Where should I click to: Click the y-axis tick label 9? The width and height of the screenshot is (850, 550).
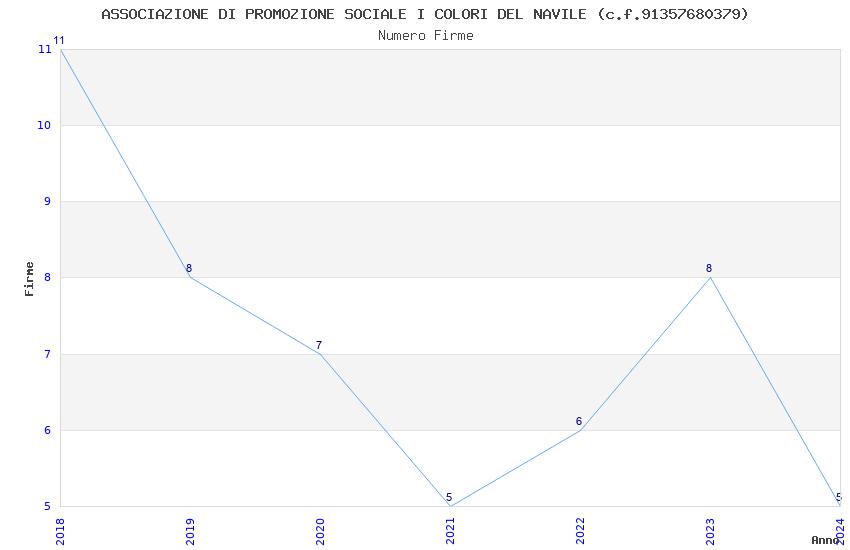(x=48, y=201)
